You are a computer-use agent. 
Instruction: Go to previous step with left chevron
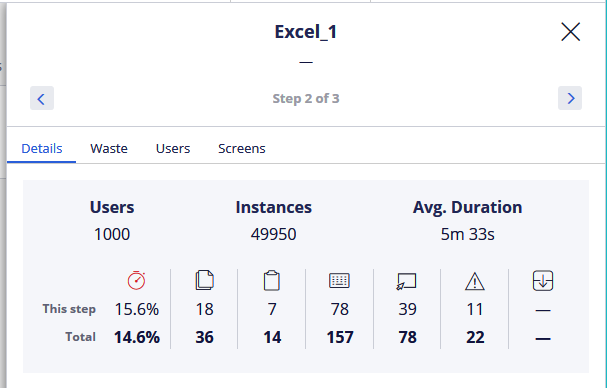tap(42, 98)
